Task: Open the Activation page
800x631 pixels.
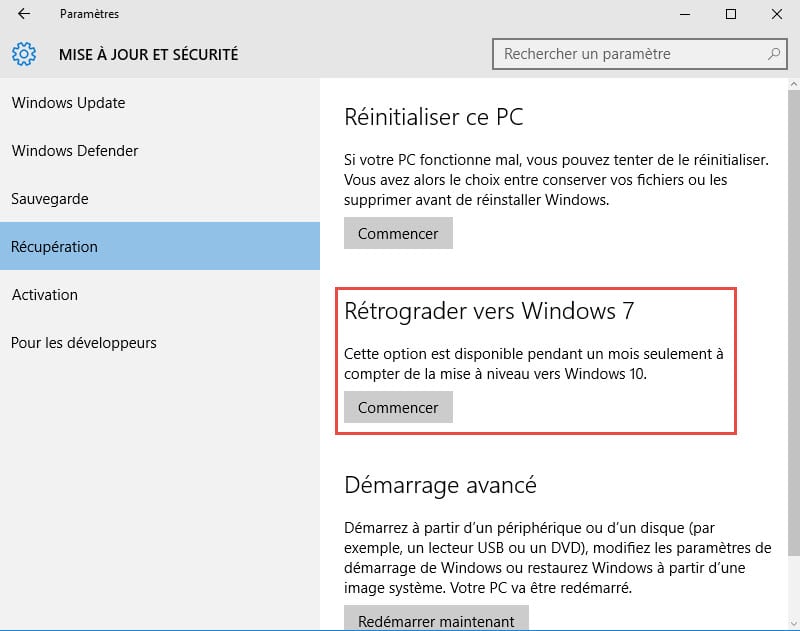Action: (45, 295)
